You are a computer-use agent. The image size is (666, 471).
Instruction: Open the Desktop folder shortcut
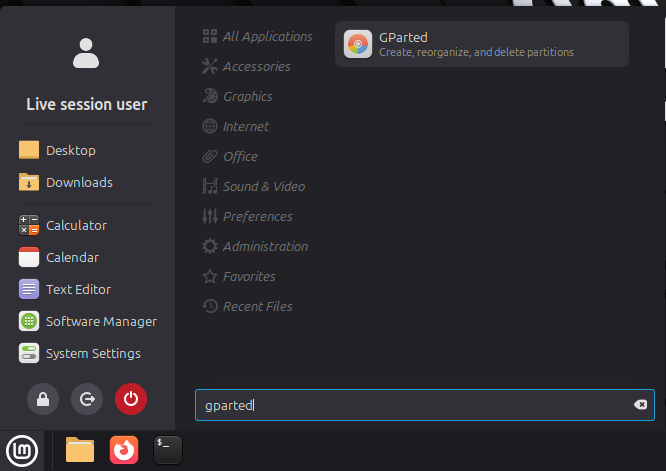pos(57,150)
